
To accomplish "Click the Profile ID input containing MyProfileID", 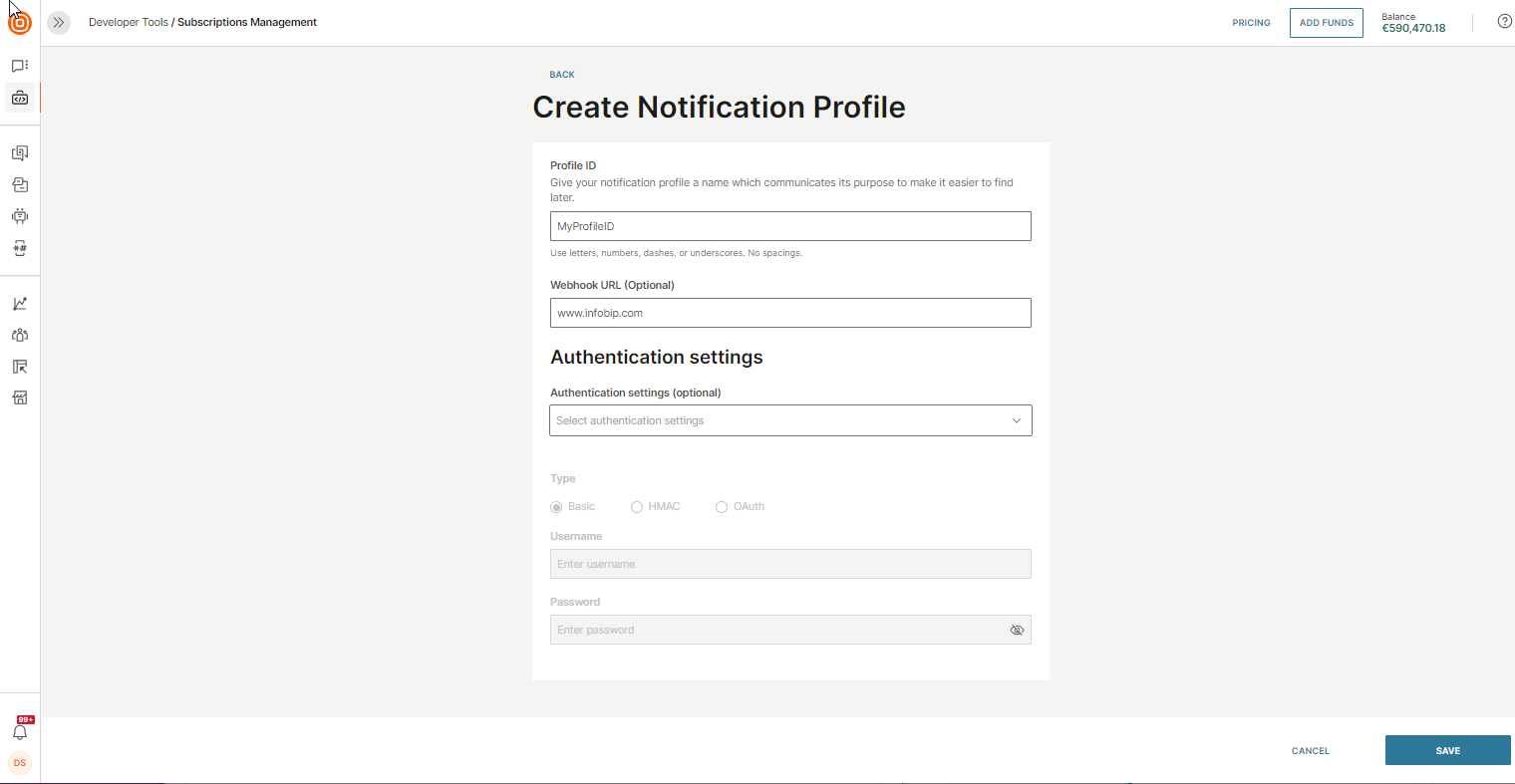I will coord(790,226).
